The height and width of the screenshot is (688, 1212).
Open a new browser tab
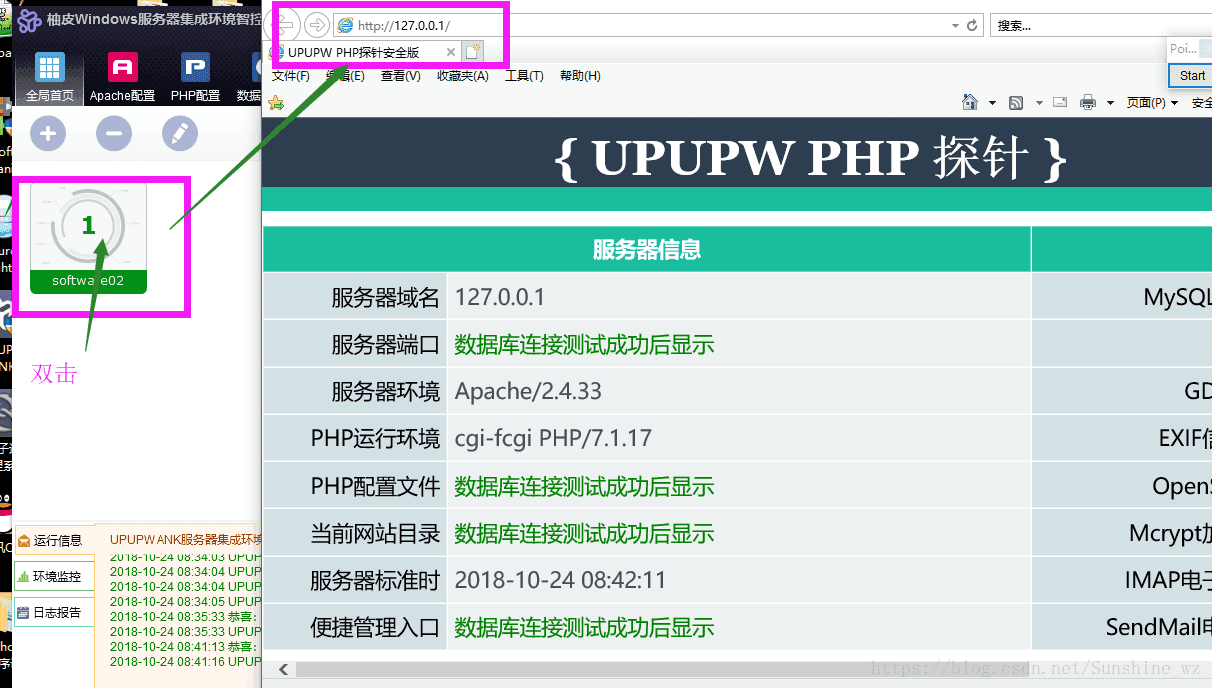click(x=472, y=52)
